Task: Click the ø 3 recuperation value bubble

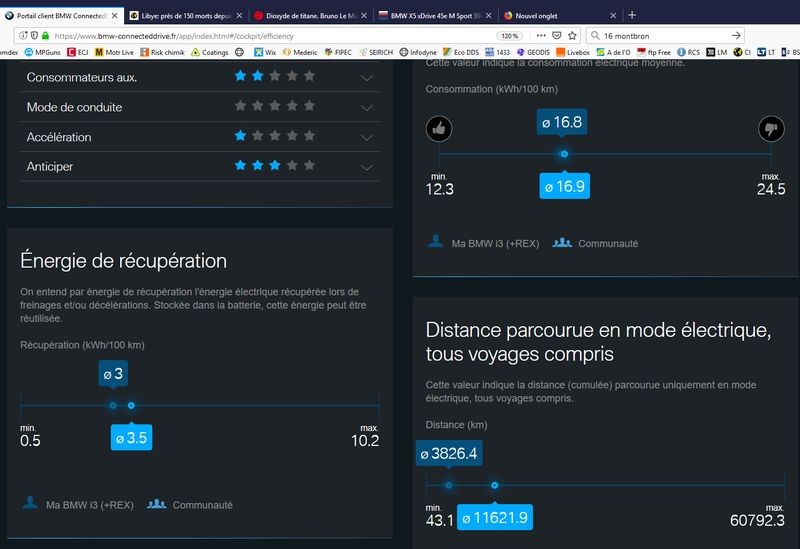Action: point(113,373)
